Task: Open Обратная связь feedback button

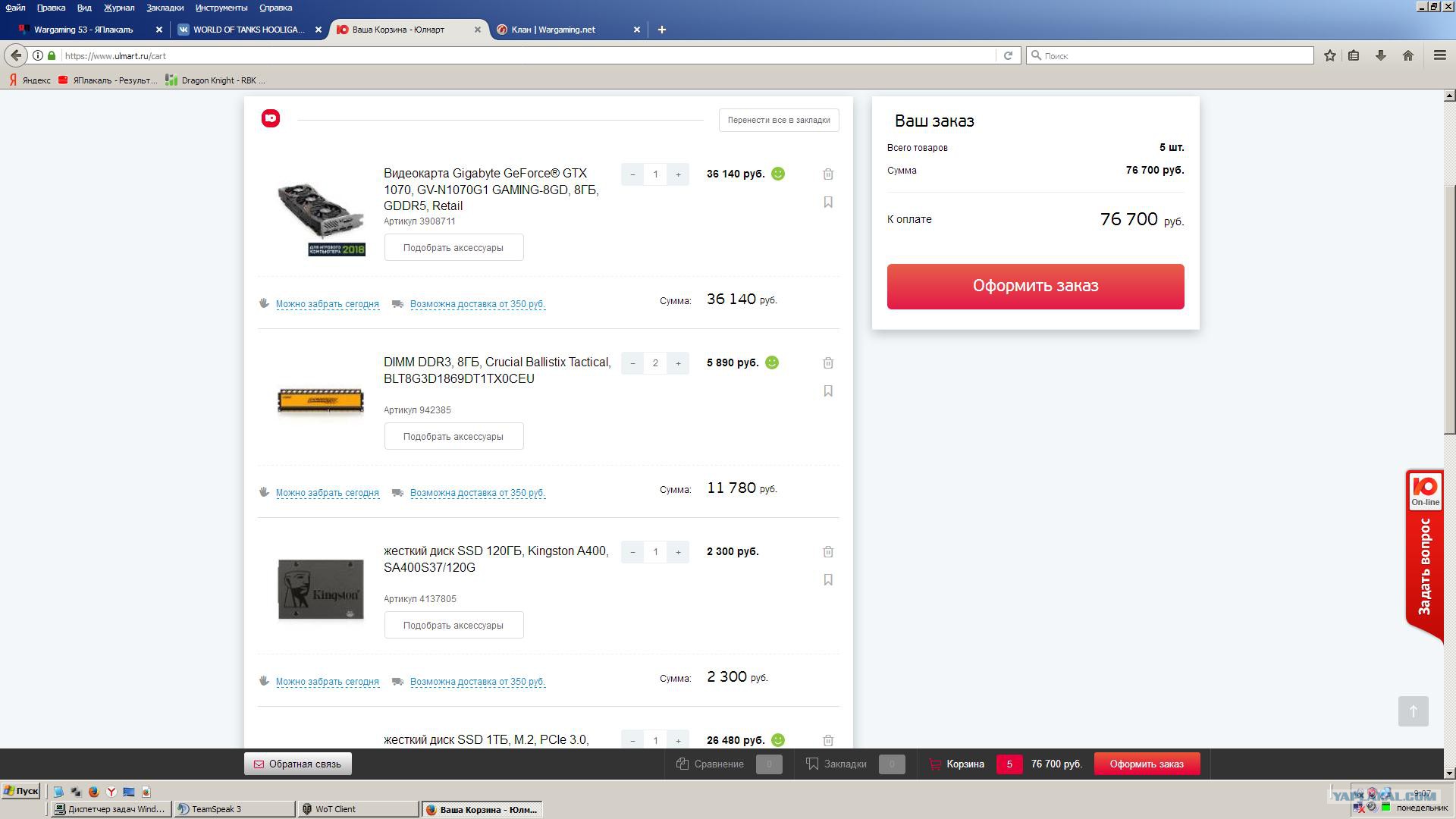Action: pyautogui.click(x=298, y=764)
